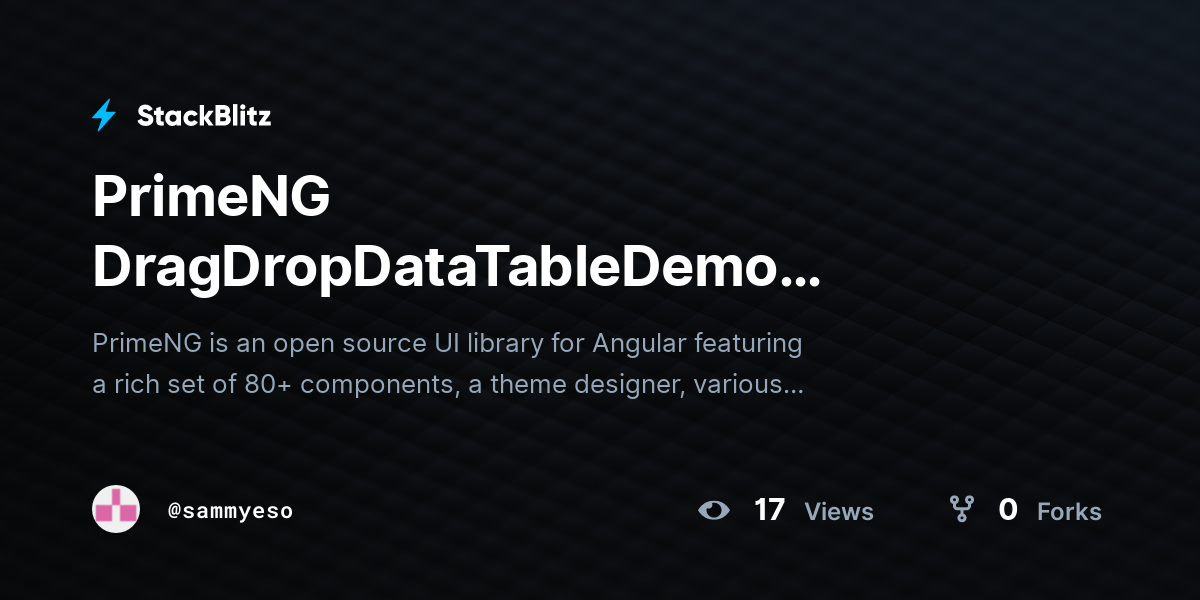
Task: Select the PrimeNG project description text
Action: (x=448, y=364)
